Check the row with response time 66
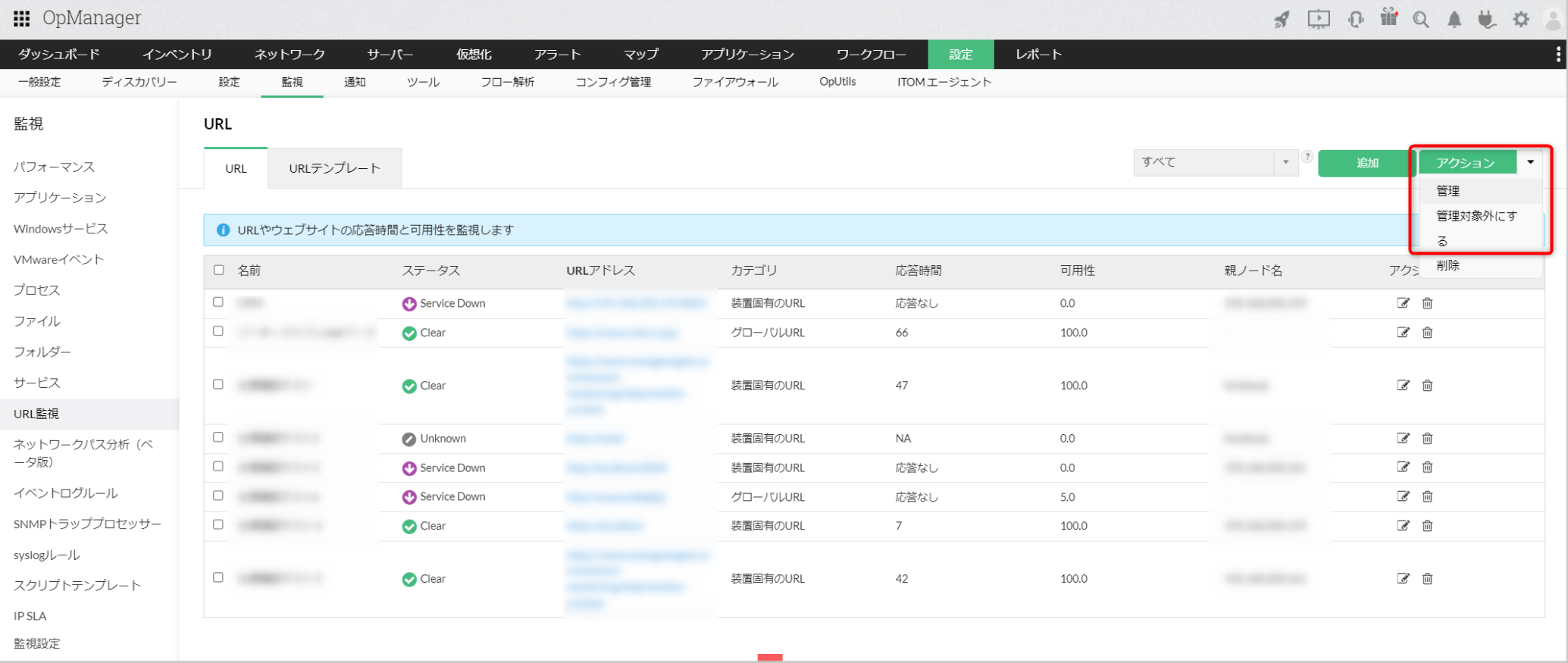Viewport: 1568px width, 663px height. 218,331
